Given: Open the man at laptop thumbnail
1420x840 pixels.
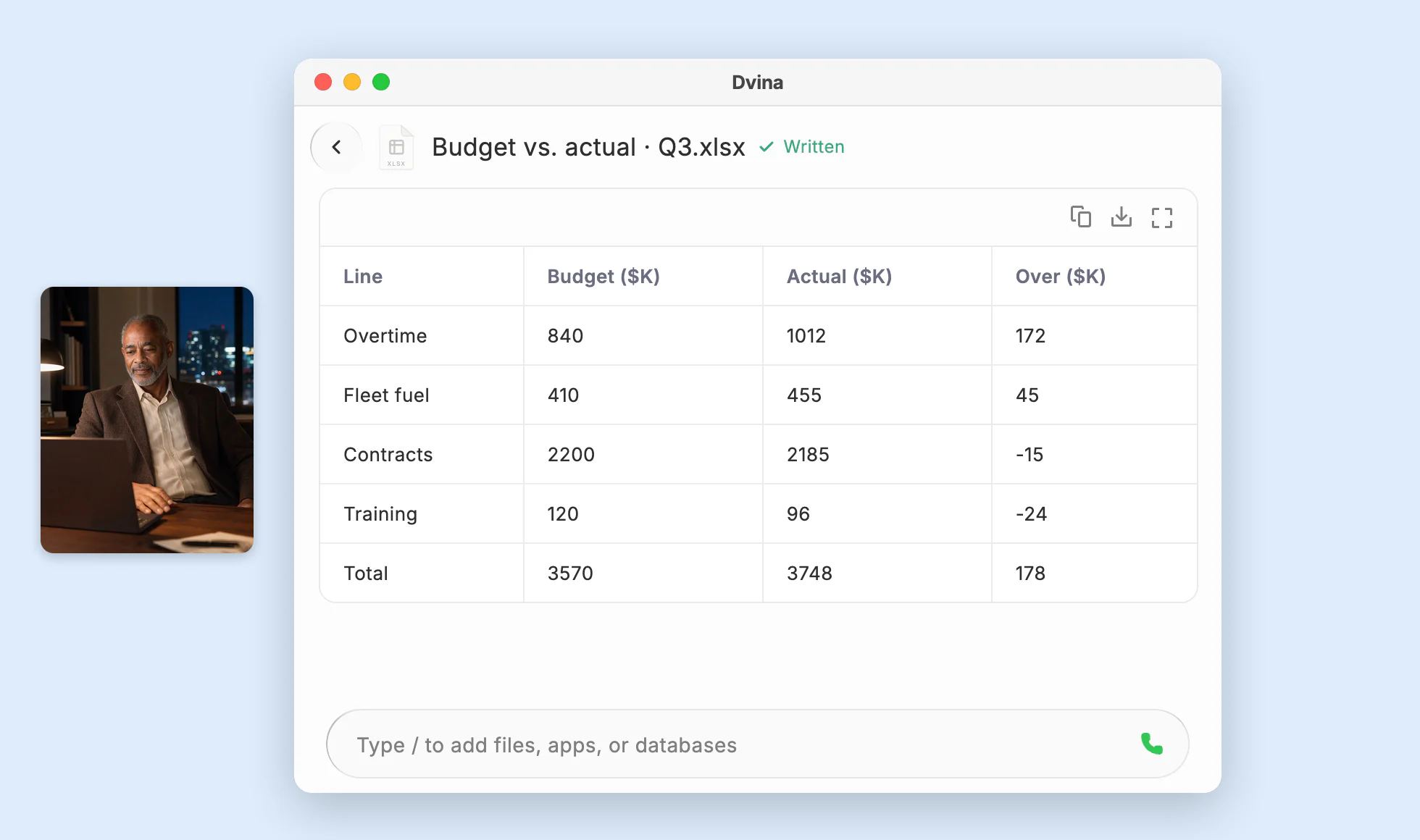Looking at the screenshot, I should coord(147,420).
